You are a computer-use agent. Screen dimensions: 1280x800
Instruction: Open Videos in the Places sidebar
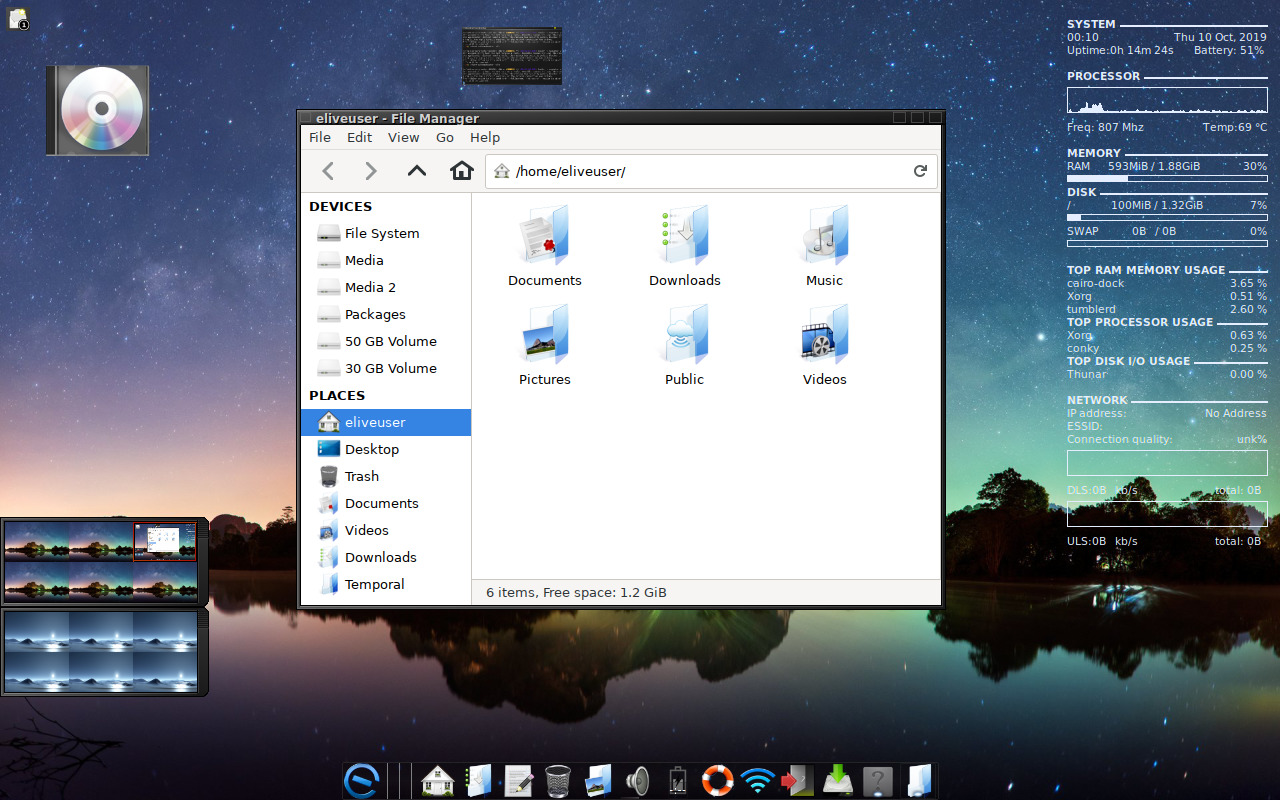(386, 530)
